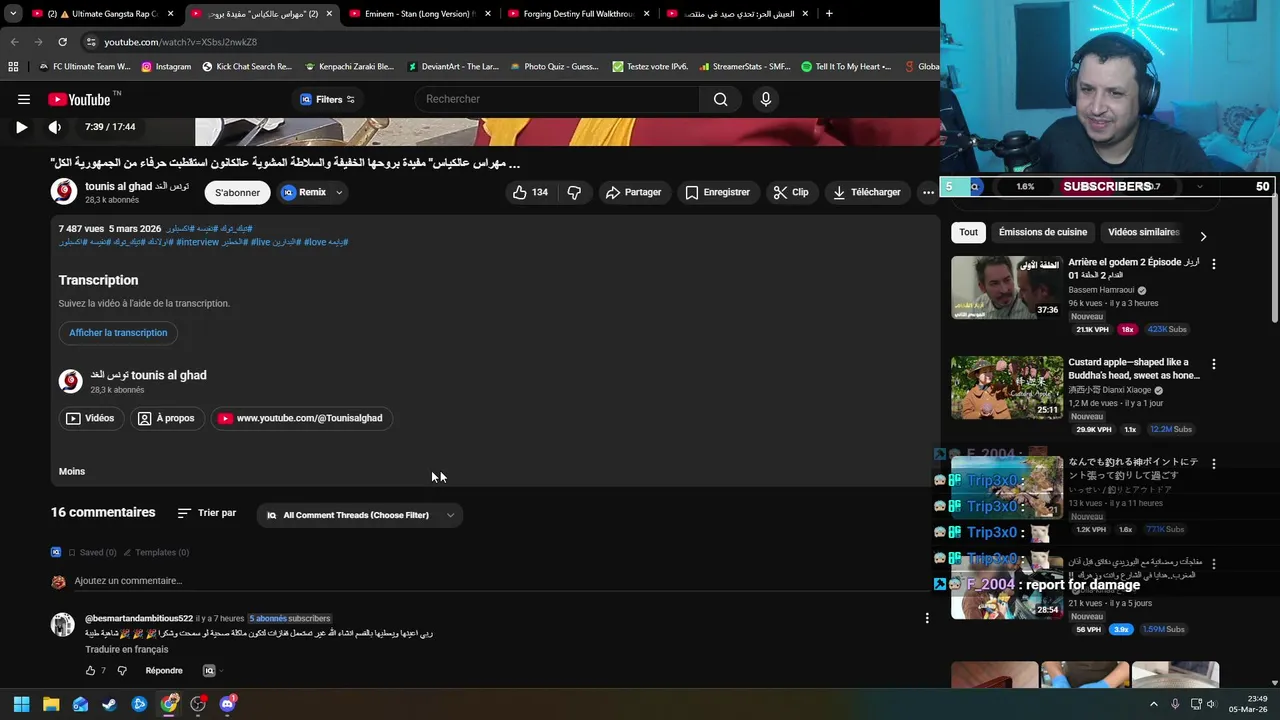Open more actions next to Télécharger

pyautogui.click(x=928, y=192)
